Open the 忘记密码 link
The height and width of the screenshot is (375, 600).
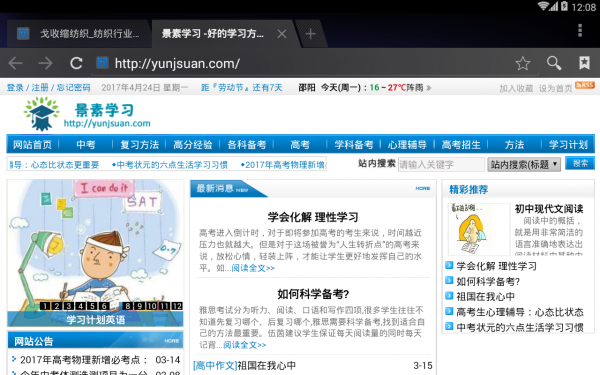[73, 88]
